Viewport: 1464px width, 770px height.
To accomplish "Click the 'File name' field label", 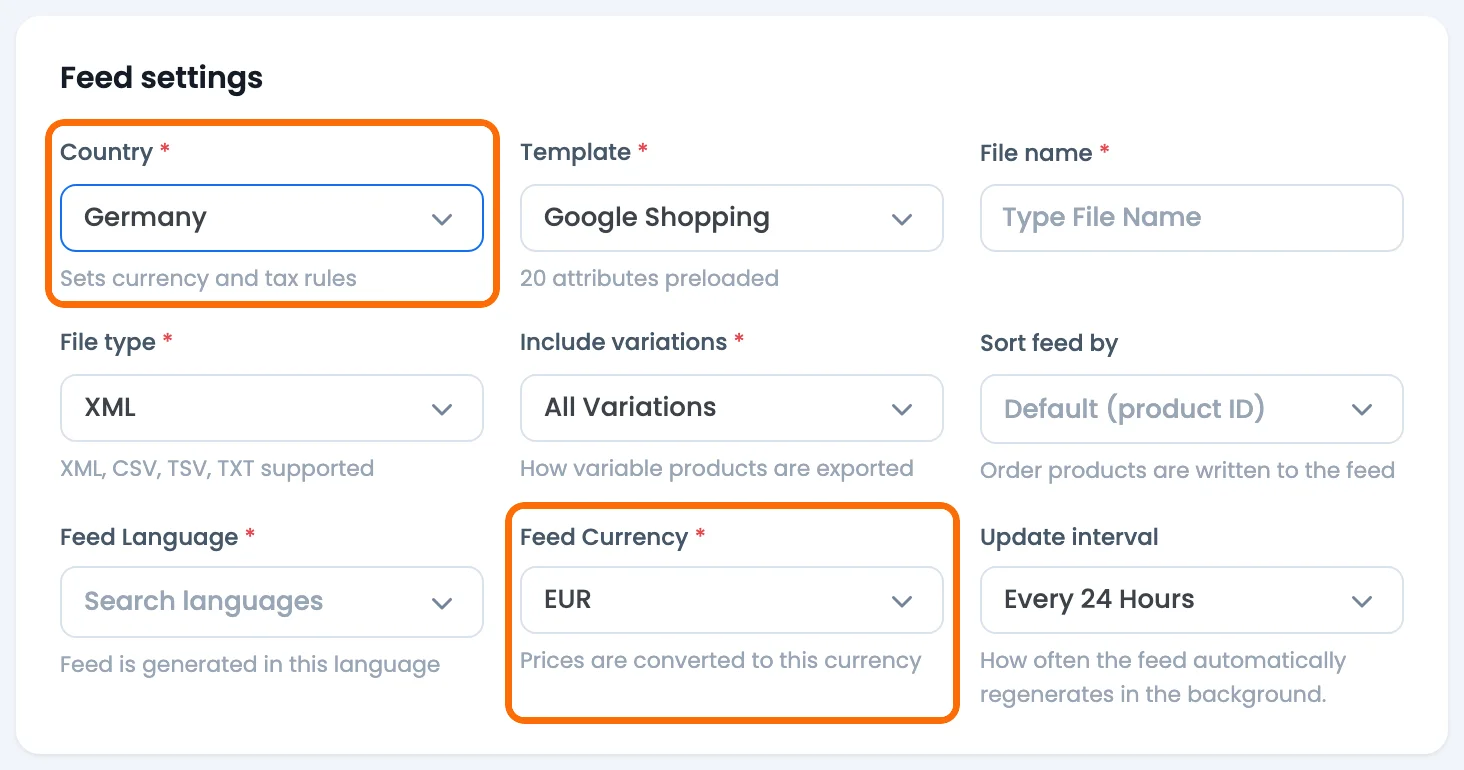I will point(1036,153).
